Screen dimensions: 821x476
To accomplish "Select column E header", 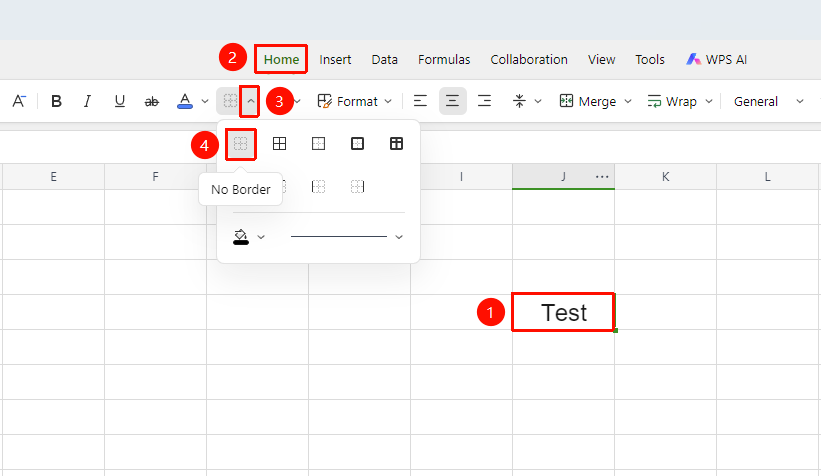I will tap(53, 176).
